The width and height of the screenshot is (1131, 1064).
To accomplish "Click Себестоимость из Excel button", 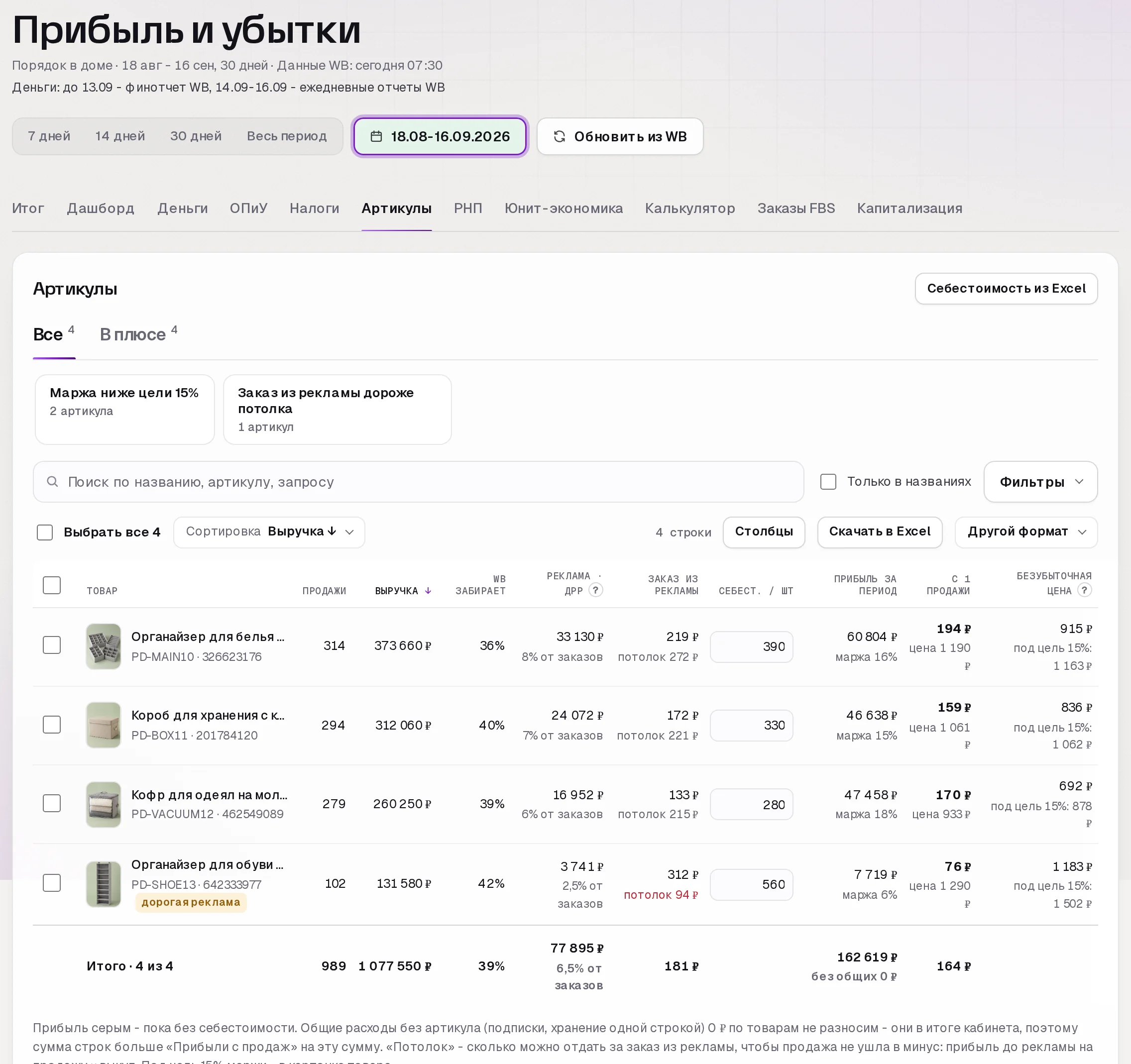I will (x=1006, y=288).
